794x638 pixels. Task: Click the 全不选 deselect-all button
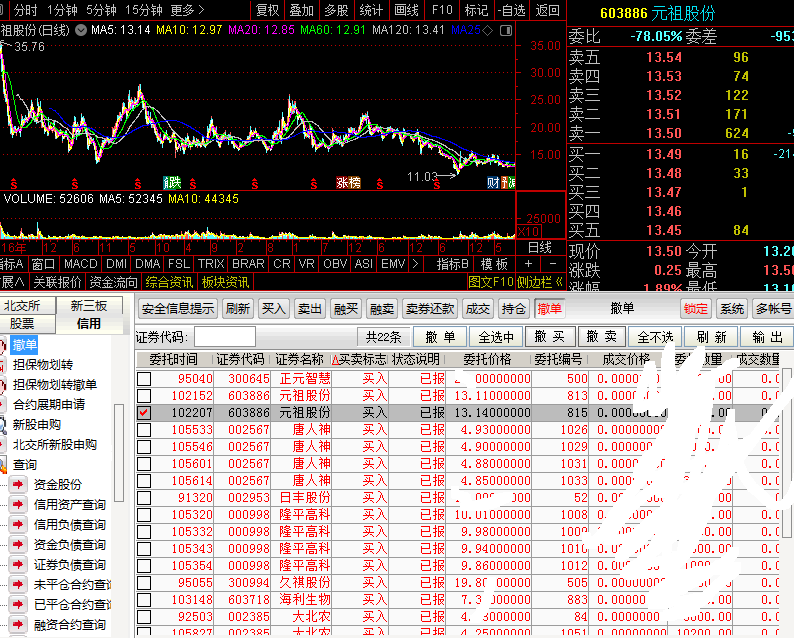[x=655, y=337]
